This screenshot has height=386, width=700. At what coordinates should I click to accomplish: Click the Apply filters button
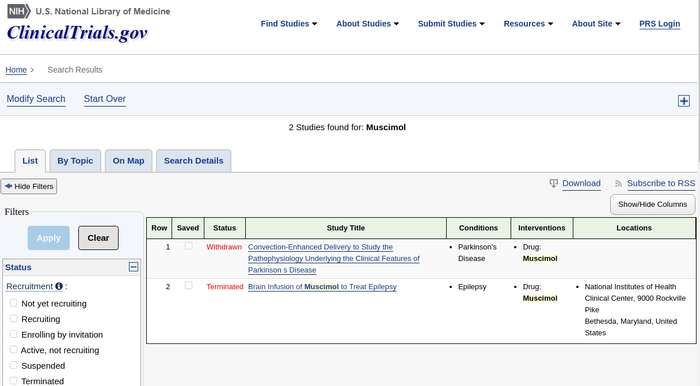(x=48, y=238)
